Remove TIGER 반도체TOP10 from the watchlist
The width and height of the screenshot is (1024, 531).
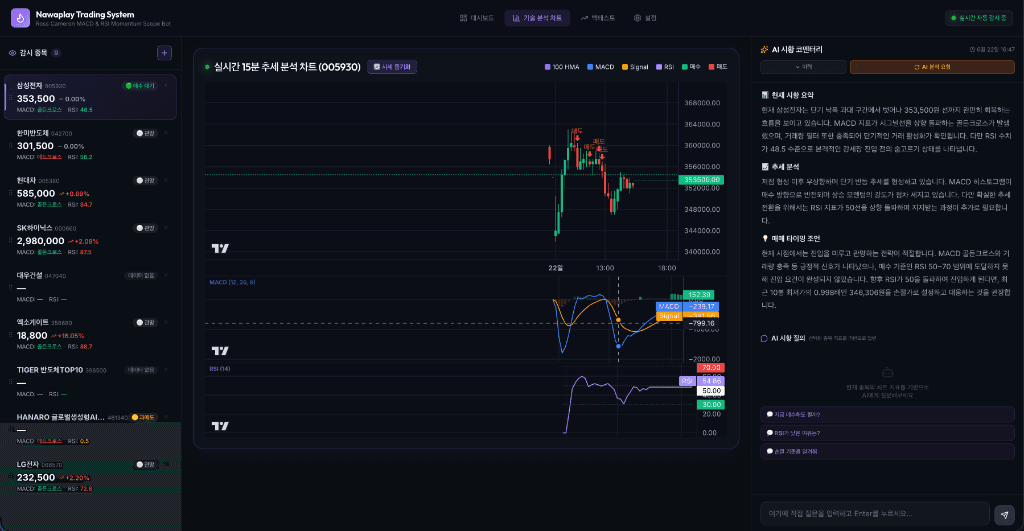(x=166, y=370)
